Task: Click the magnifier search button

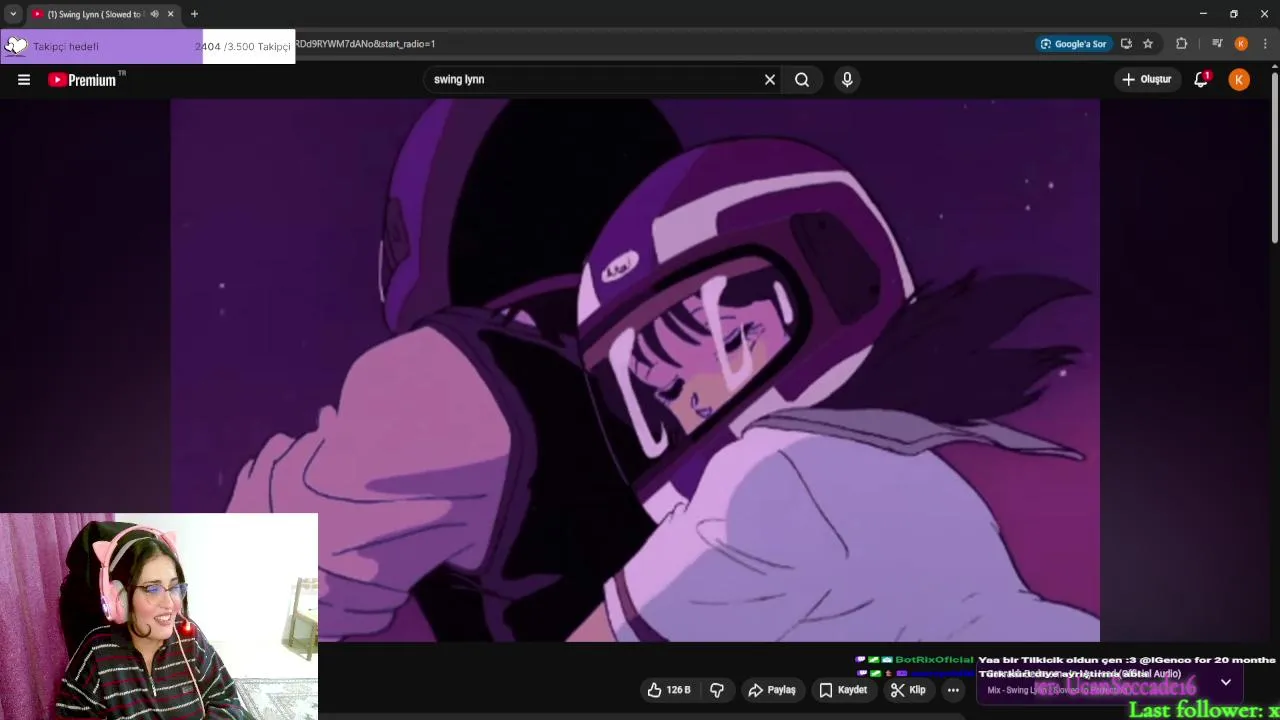Action: pos(802,80)
